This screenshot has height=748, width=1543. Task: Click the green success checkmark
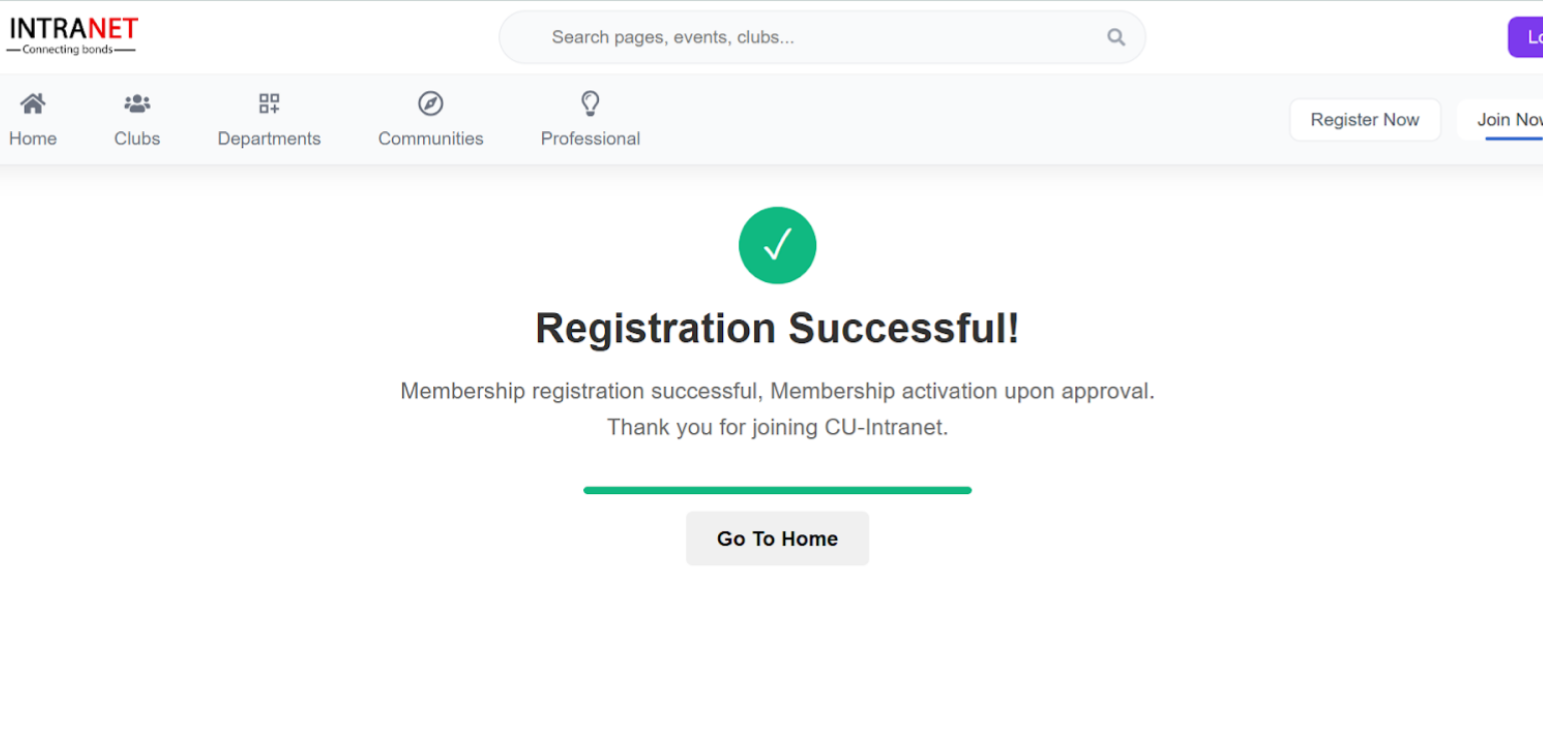point(777,245)
